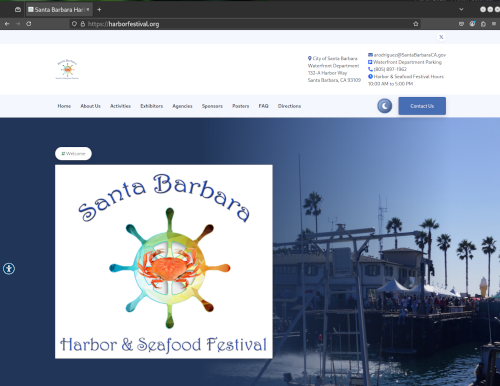Click Harbor & Seafood Festival Hours text
Viewport: 500px width, 386px height.
tap(409, 76)
